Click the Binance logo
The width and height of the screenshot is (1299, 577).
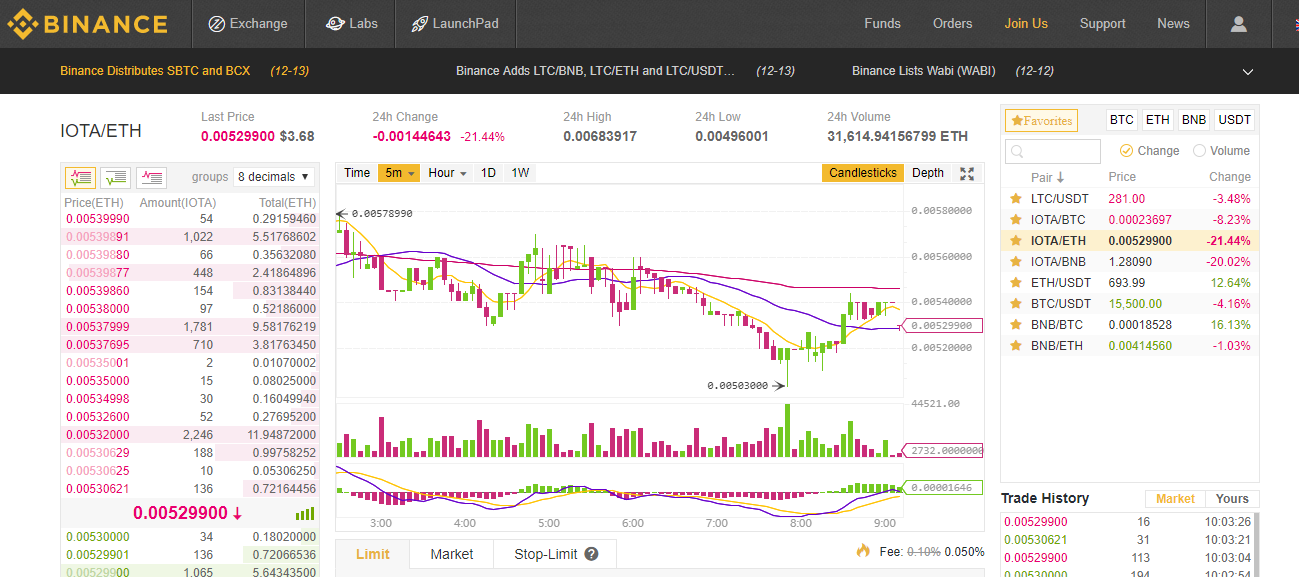(87, 23)
